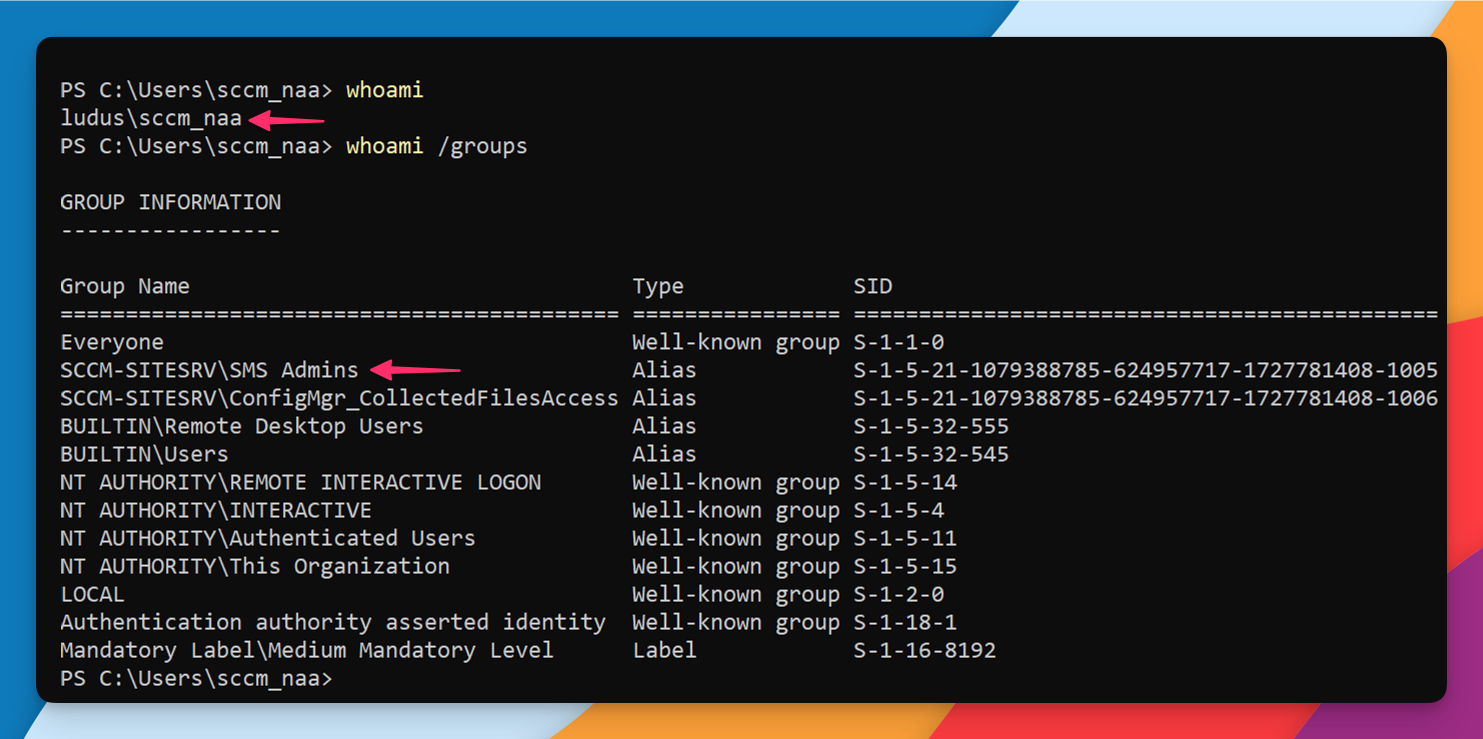Click the SID ending in 1005
Viewport: 1483px width, 739px height.
pos(1145,369)
